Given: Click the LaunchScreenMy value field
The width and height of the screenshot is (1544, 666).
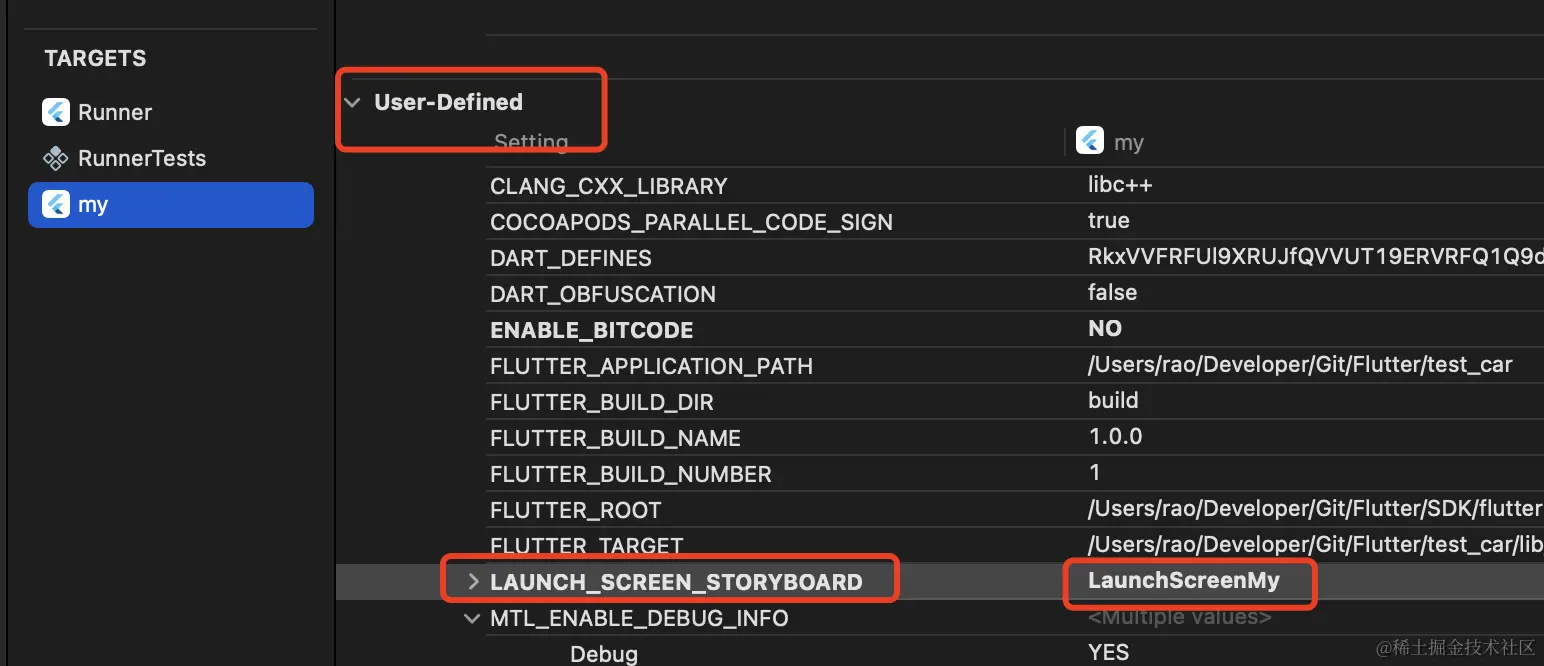Looking at the screenshot, I should [1184, 580].
